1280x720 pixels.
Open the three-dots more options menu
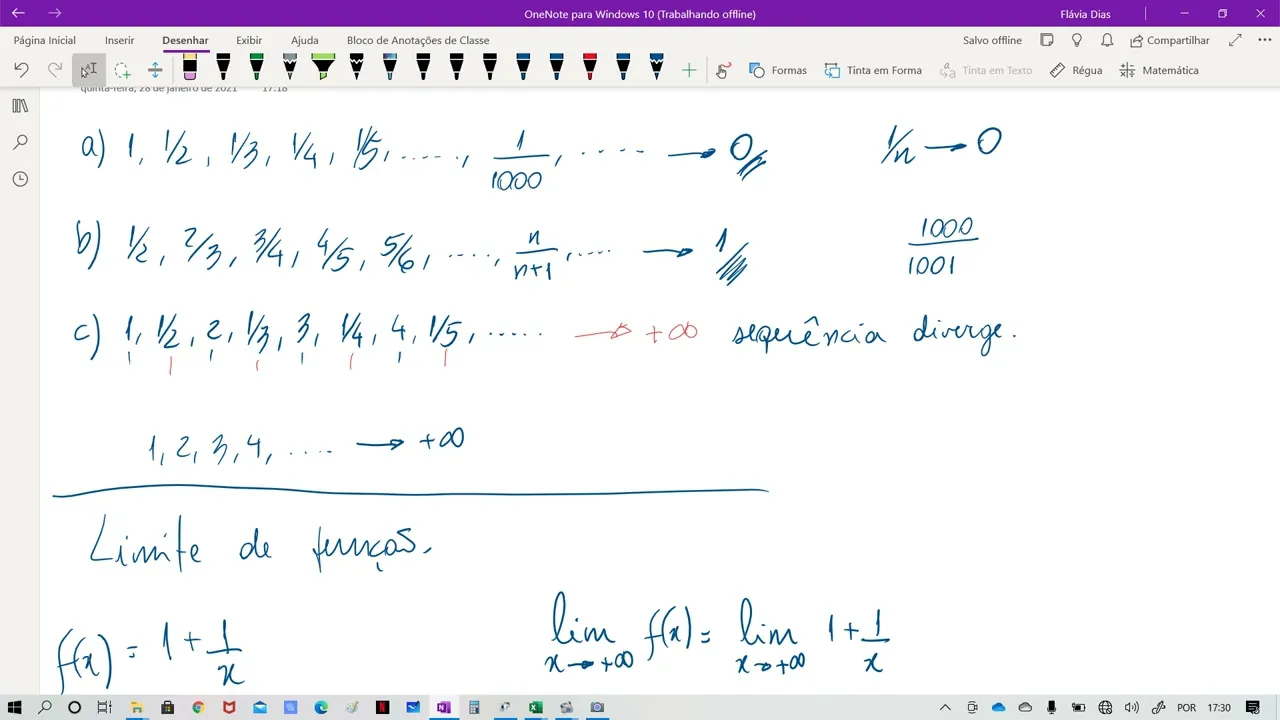[1264, 40]
